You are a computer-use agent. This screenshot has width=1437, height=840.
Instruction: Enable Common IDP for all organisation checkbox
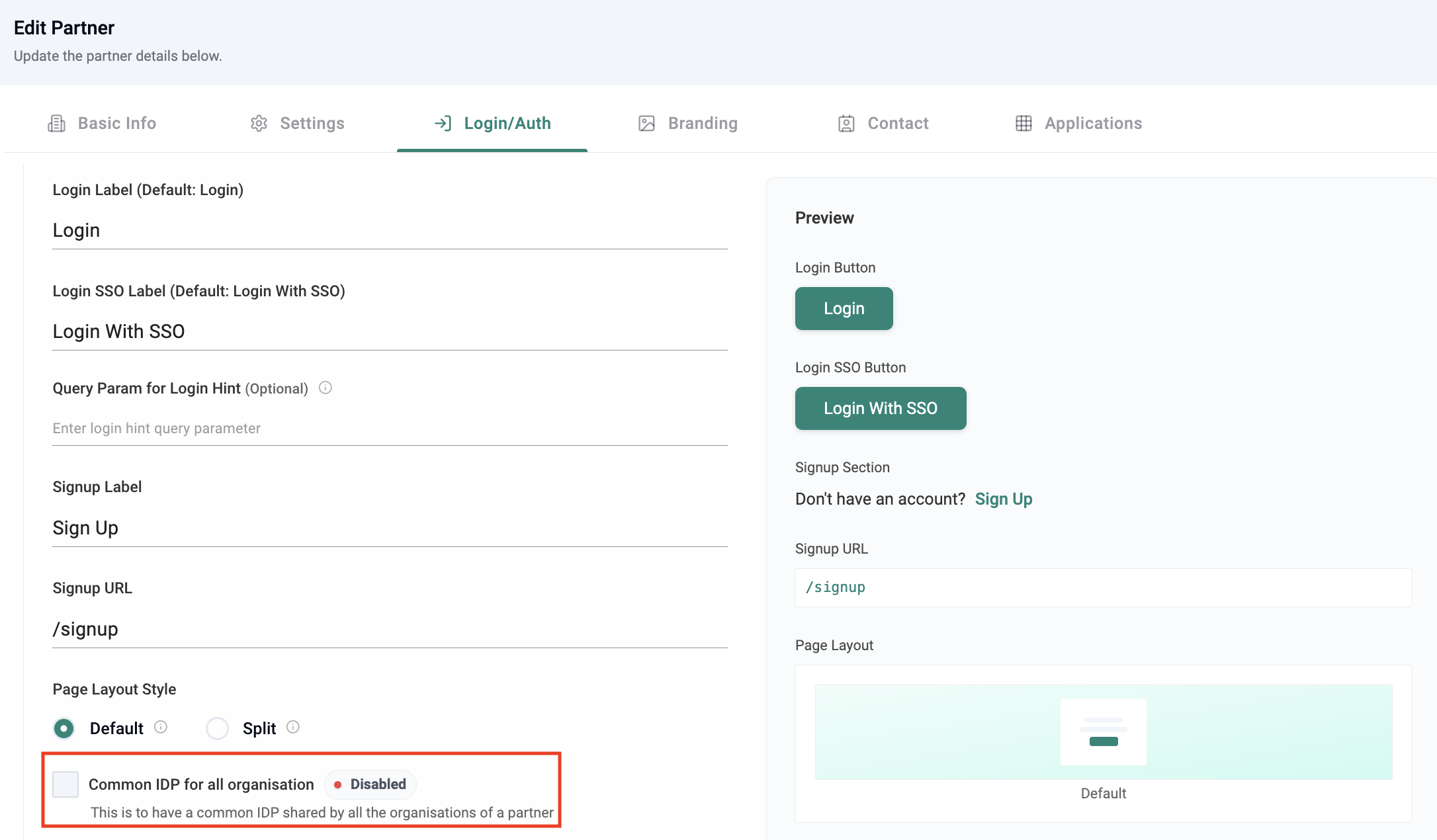[x=65, y=784]
